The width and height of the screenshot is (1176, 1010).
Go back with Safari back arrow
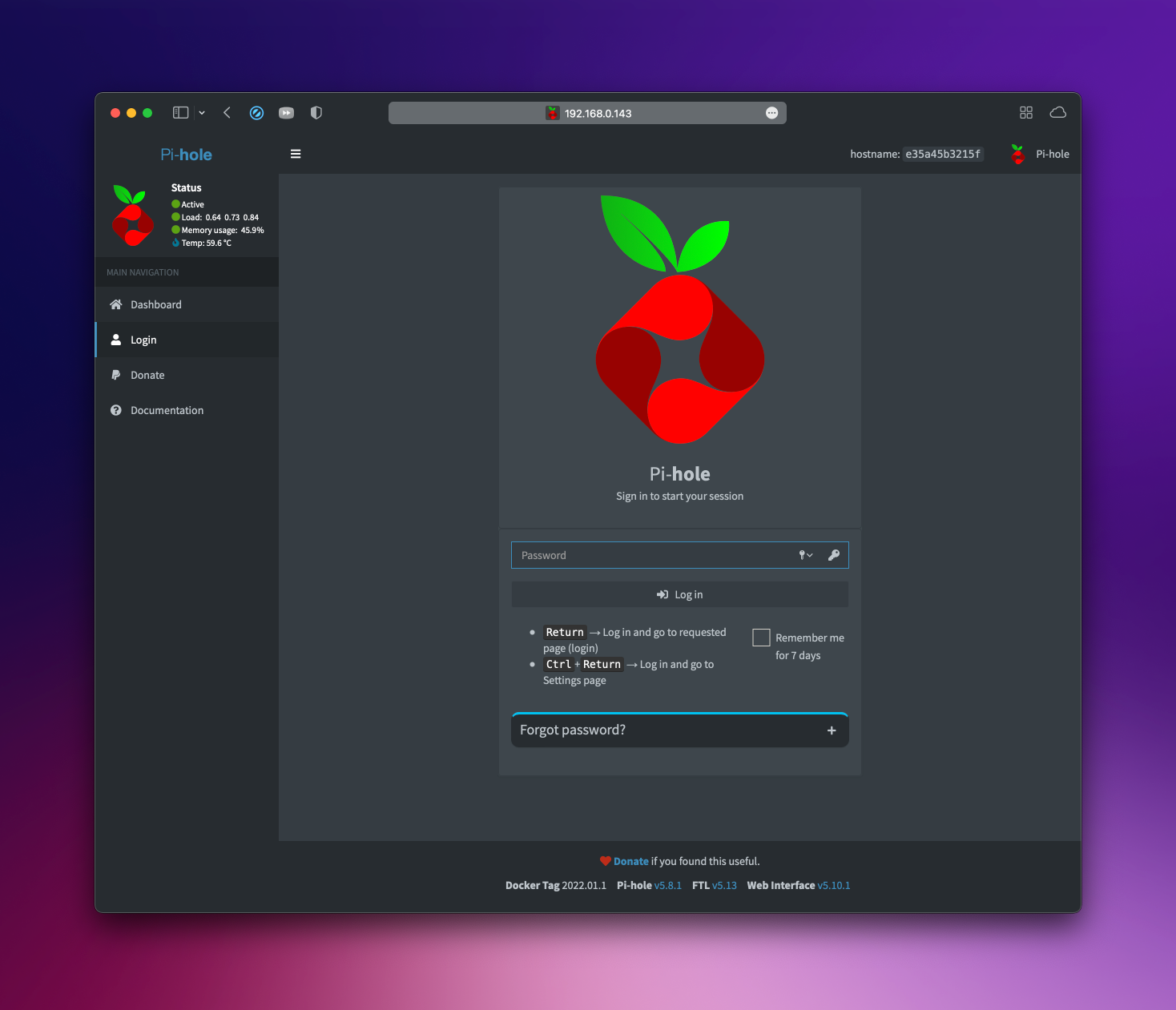pyautogui.click(x=227, y=113)
